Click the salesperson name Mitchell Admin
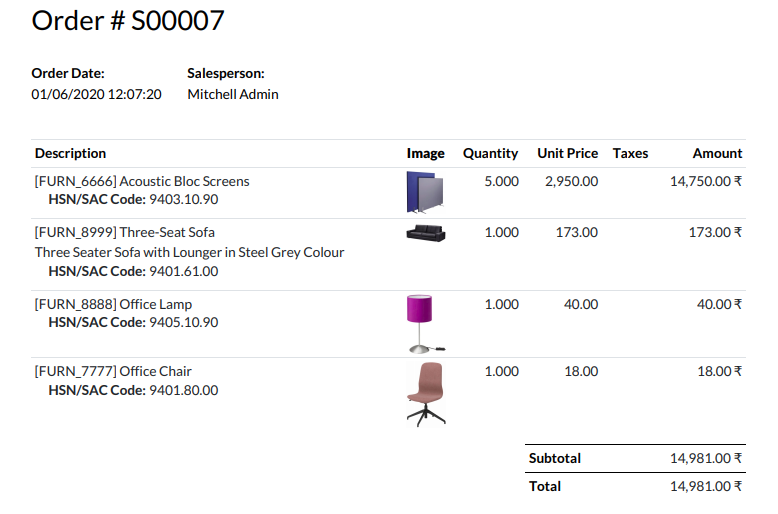 coord(233,94)
